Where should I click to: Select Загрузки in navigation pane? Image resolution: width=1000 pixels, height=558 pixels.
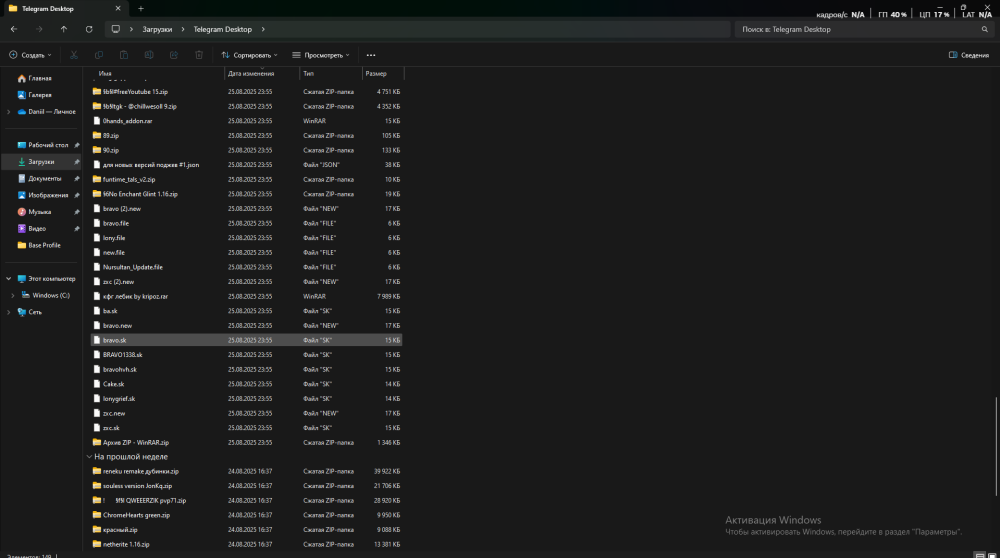coord(41,162)
